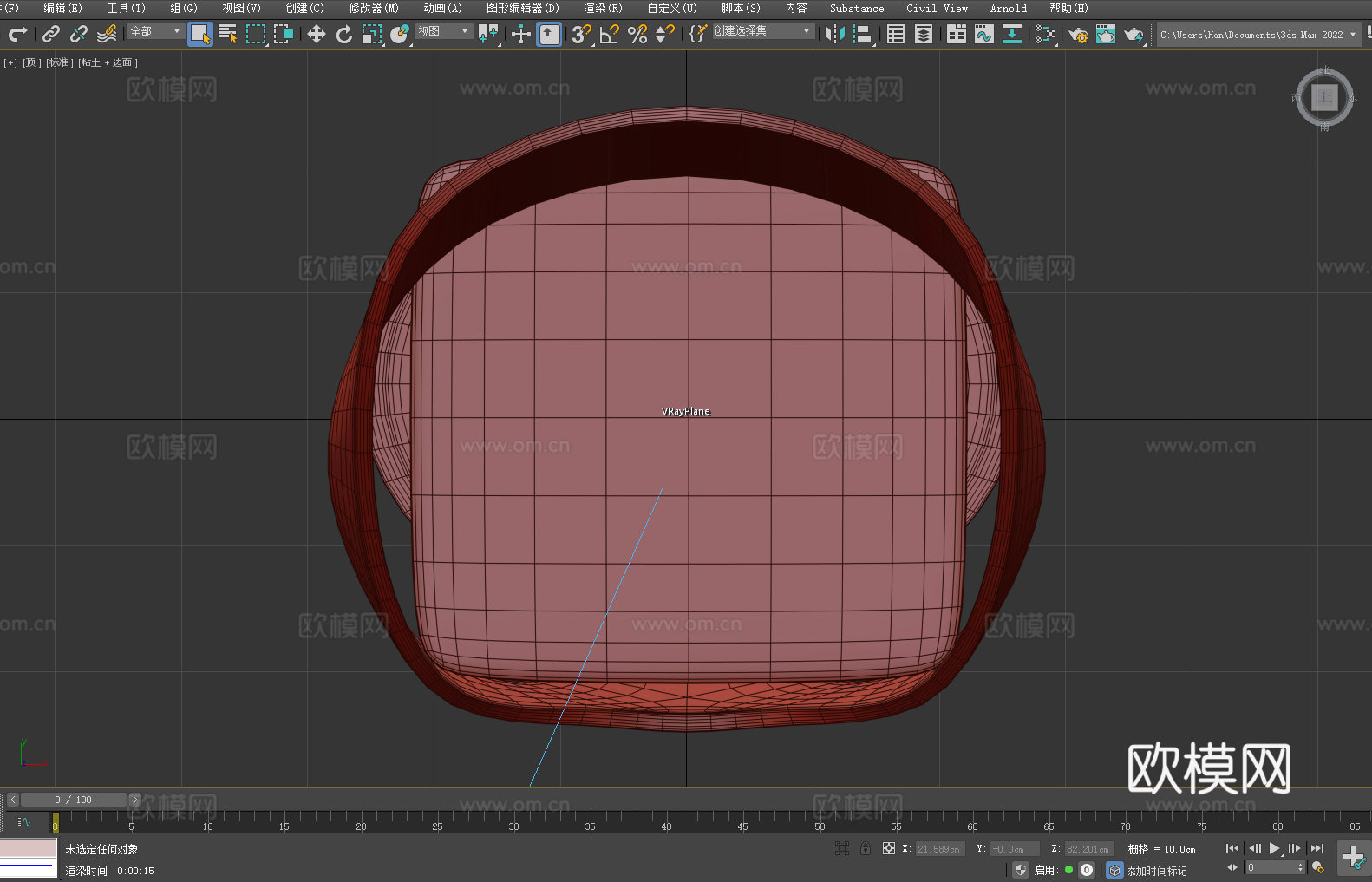Step time slider forward with right arrow
The width and height of the screenshot is (1372, 882).
click(134, 800)
